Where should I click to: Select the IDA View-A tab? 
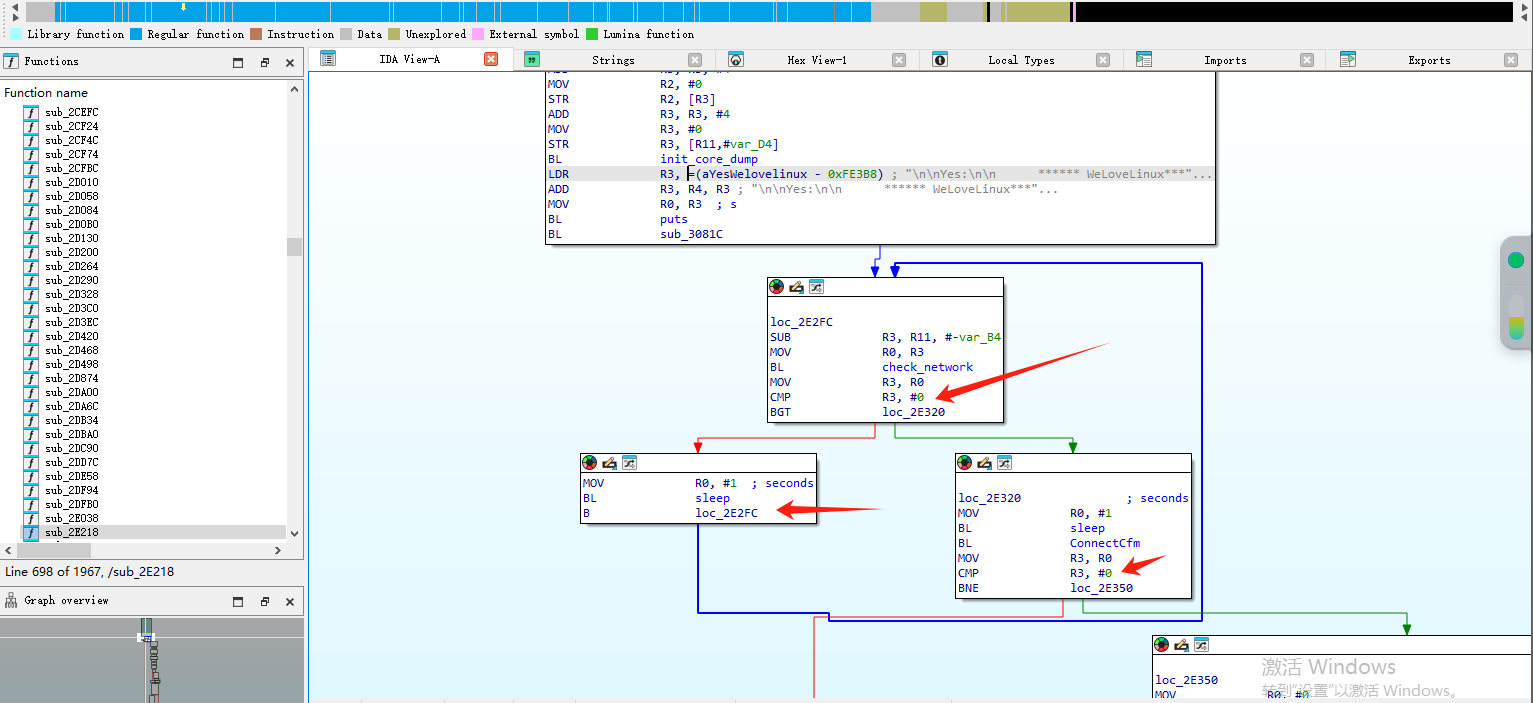[409, 60]
